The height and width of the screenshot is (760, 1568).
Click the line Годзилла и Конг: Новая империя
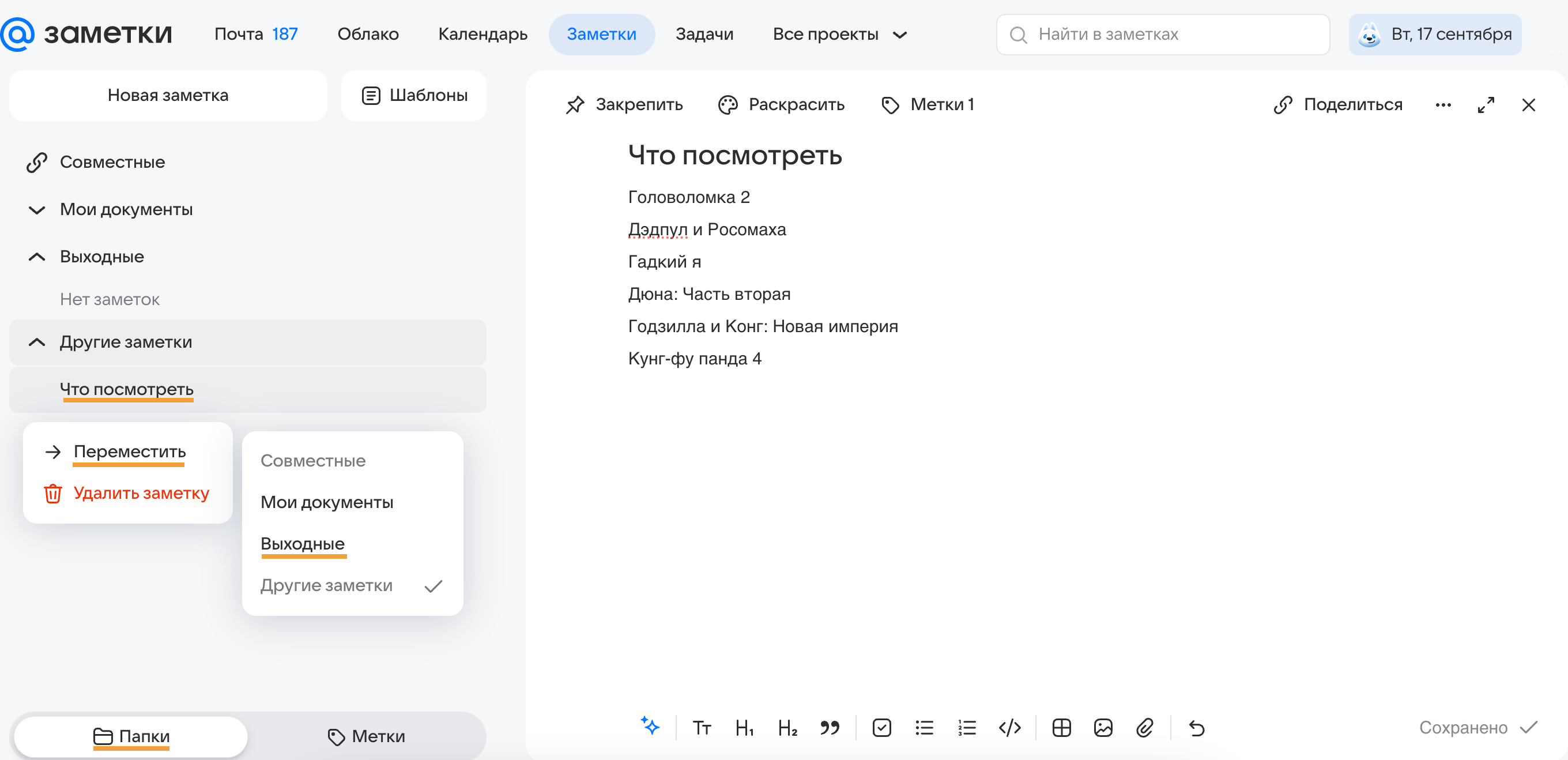point(763,326)
